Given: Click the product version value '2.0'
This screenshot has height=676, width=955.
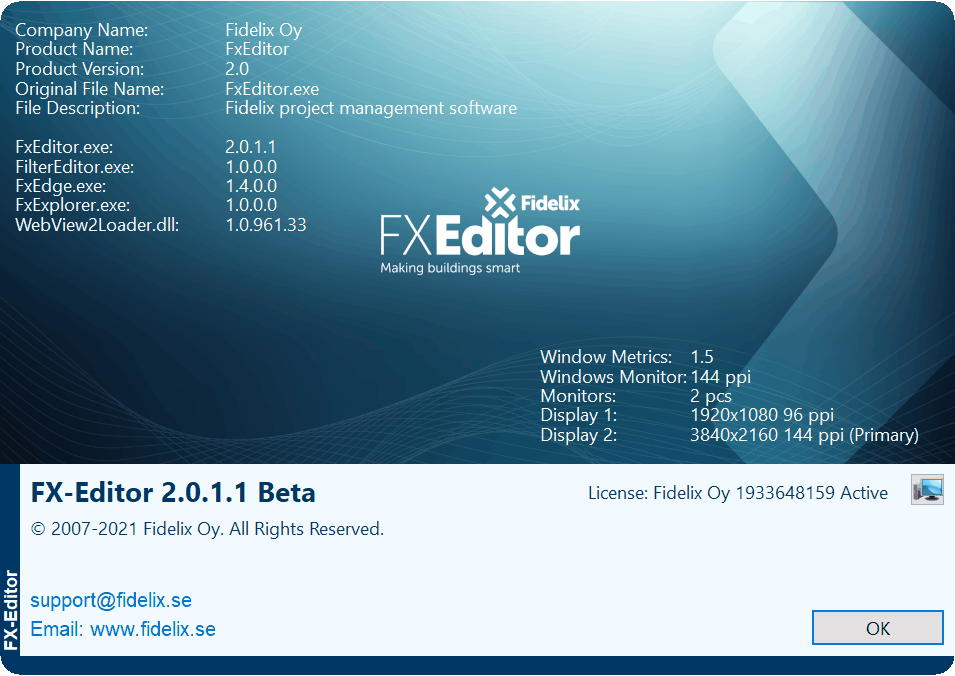Looking at the screenshot, I should point(237,69).
